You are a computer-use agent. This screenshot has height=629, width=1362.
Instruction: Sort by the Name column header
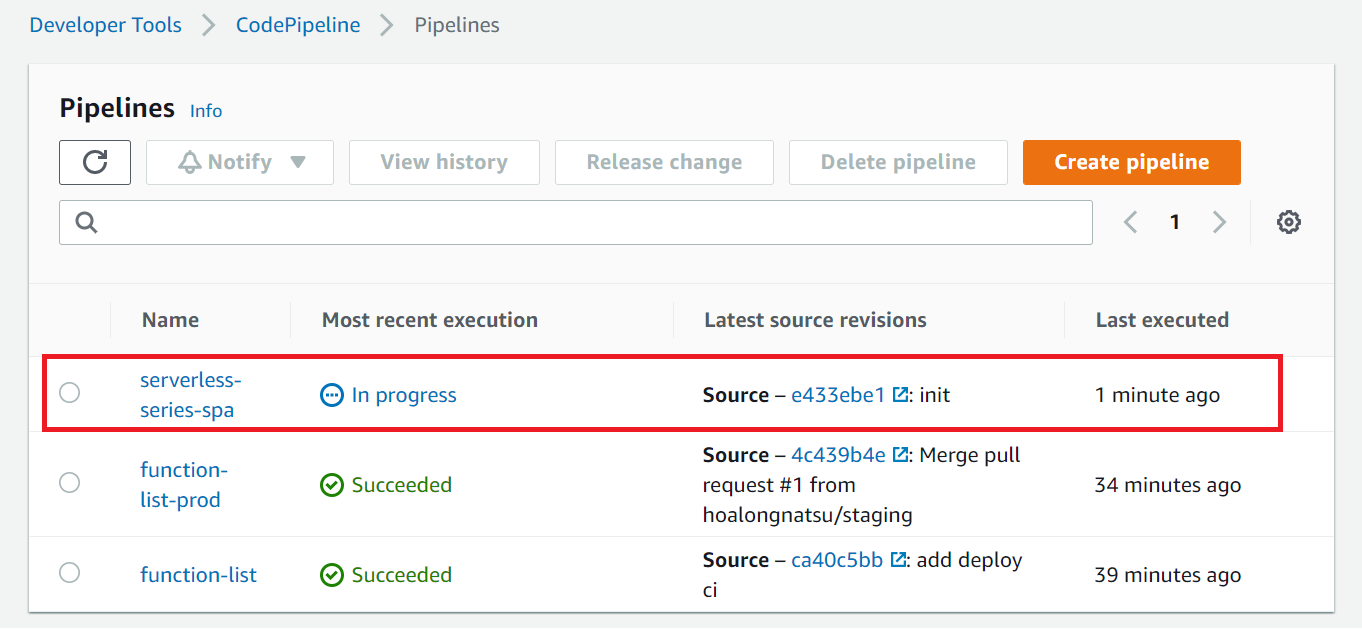coord(170,320)
